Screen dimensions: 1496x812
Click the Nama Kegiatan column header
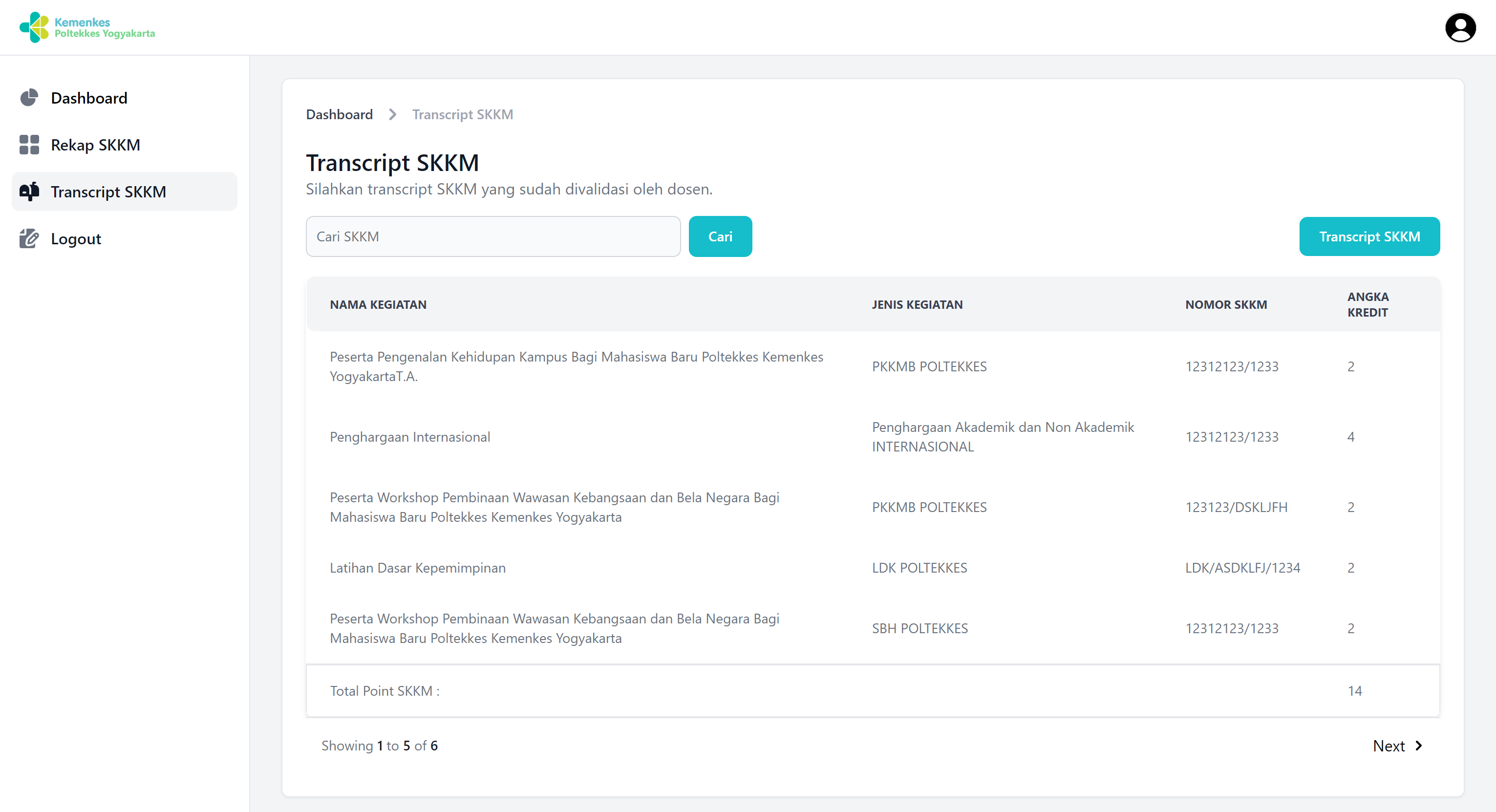[378, 304]
